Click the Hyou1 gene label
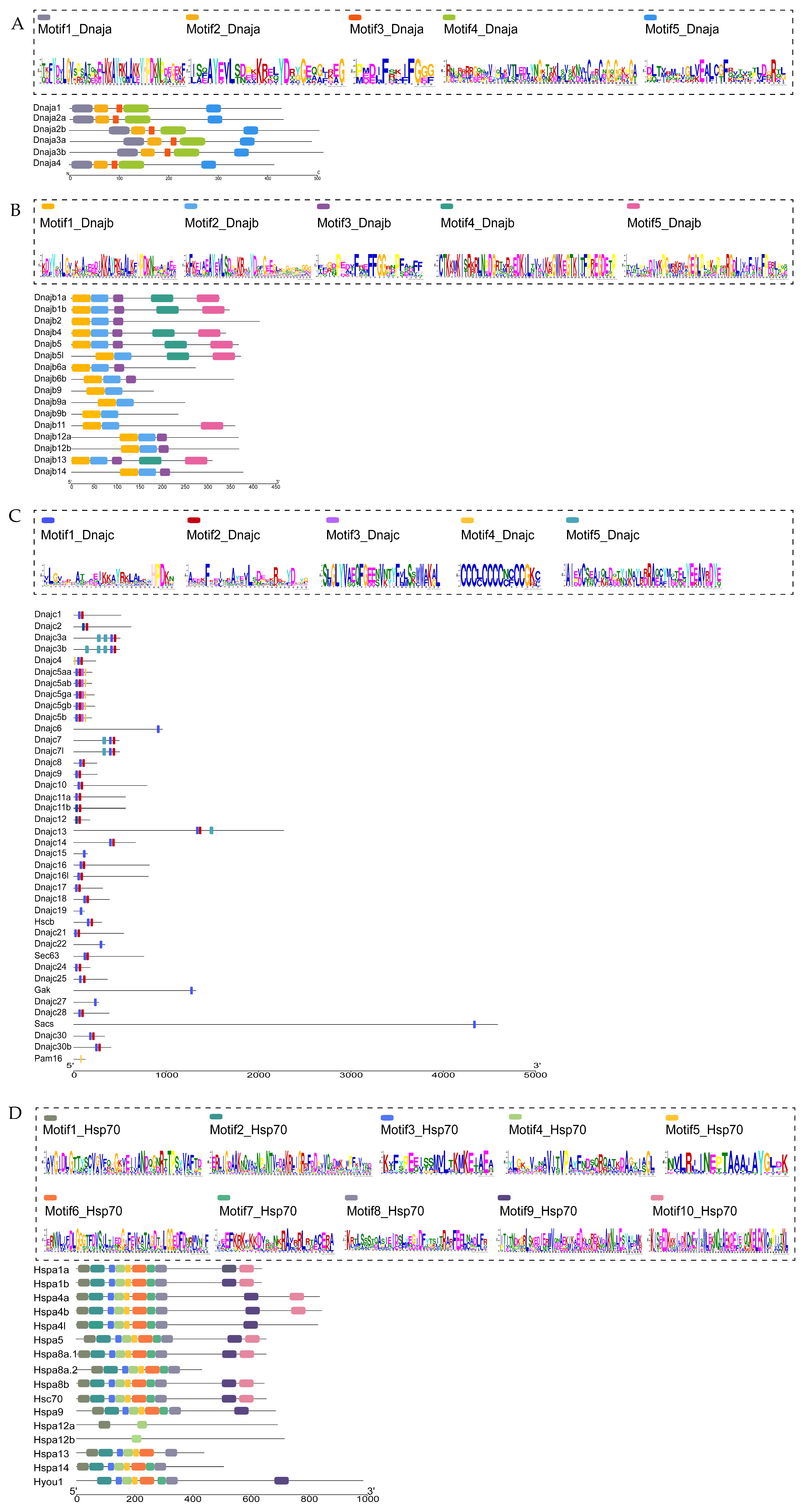Viewport: 804px width, 1512px height. tap(48, 1481)
